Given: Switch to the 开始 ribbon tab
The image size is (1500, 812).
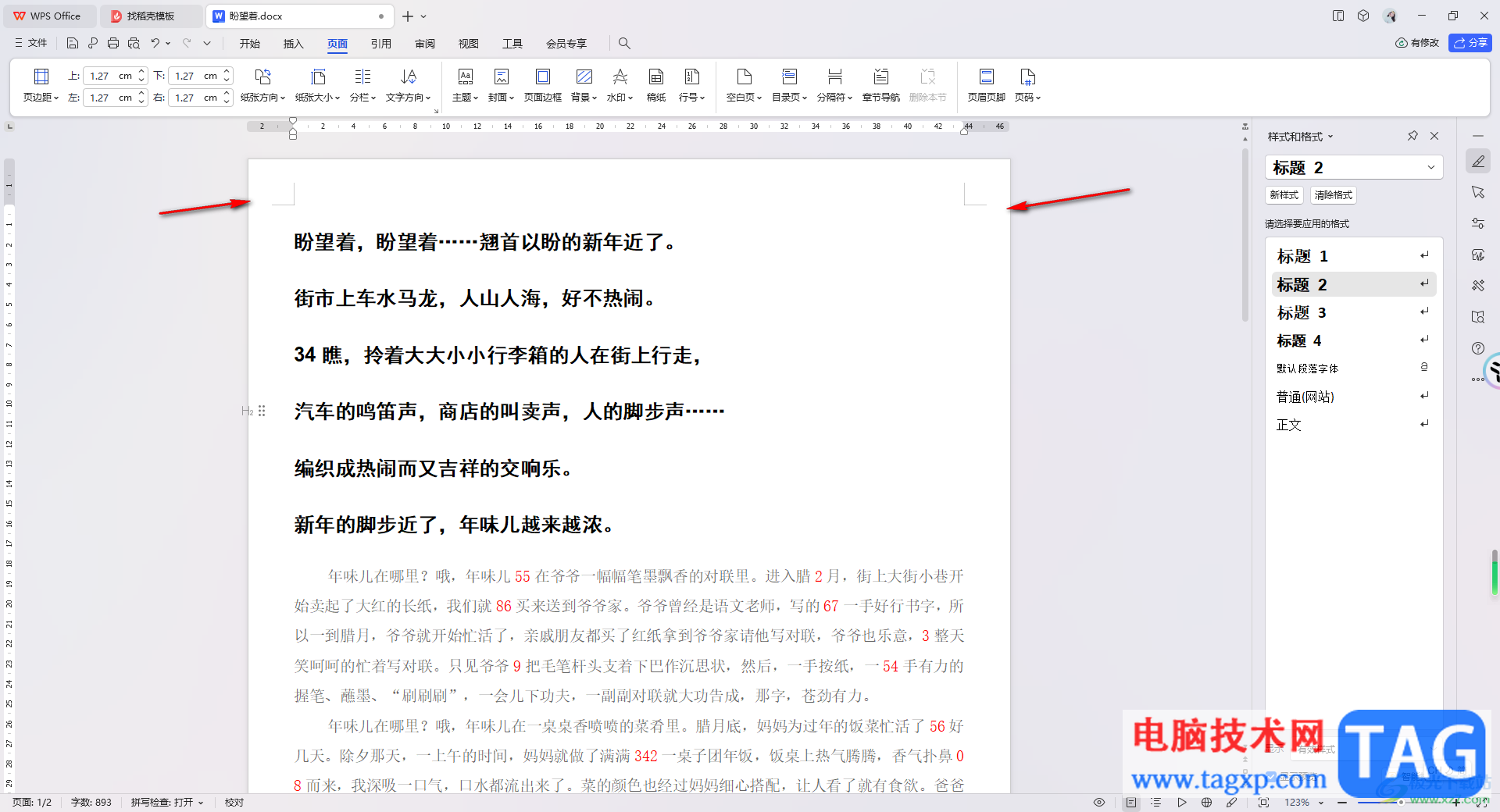Looking at the screenshot, I should pos(250,44).
